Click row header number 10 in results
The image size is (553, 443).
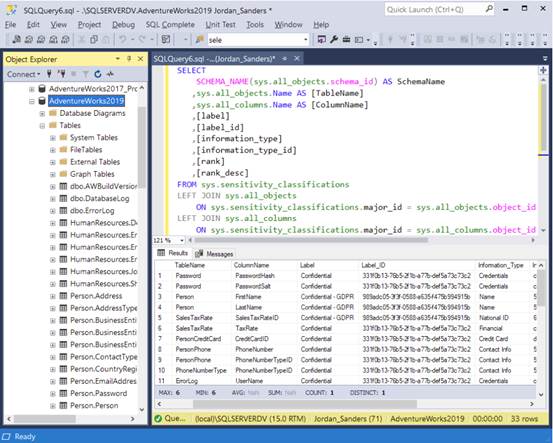coord(162,370)
